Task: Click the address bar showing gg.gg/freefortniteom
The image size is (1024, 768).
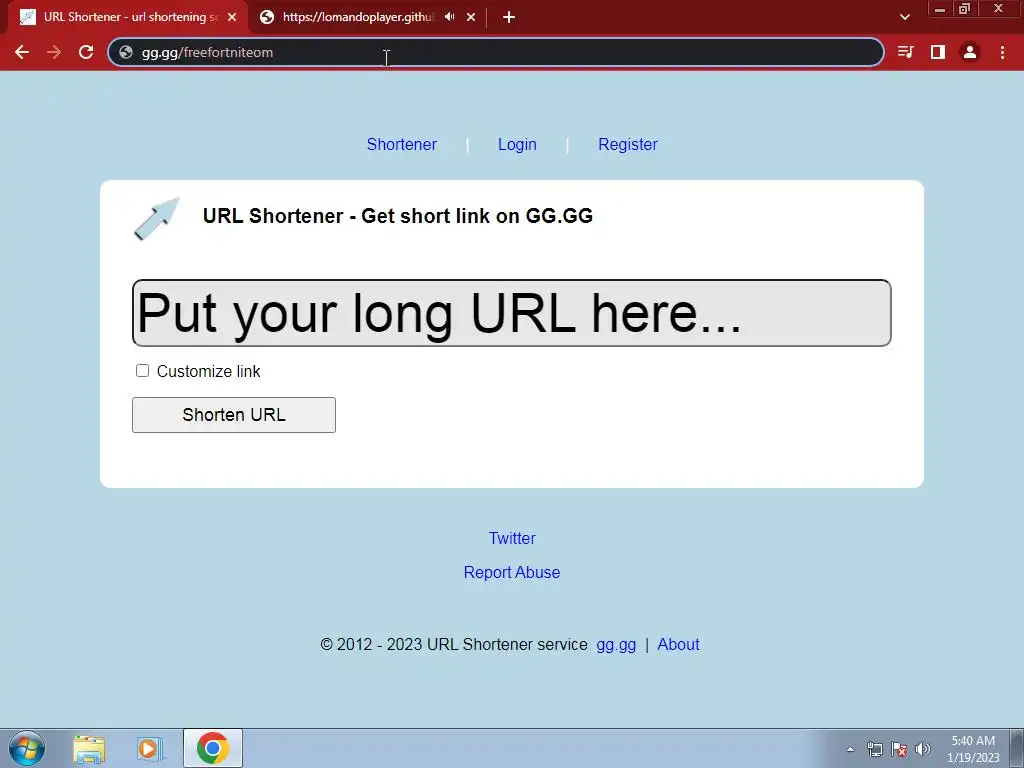Action: click(496, 52)
